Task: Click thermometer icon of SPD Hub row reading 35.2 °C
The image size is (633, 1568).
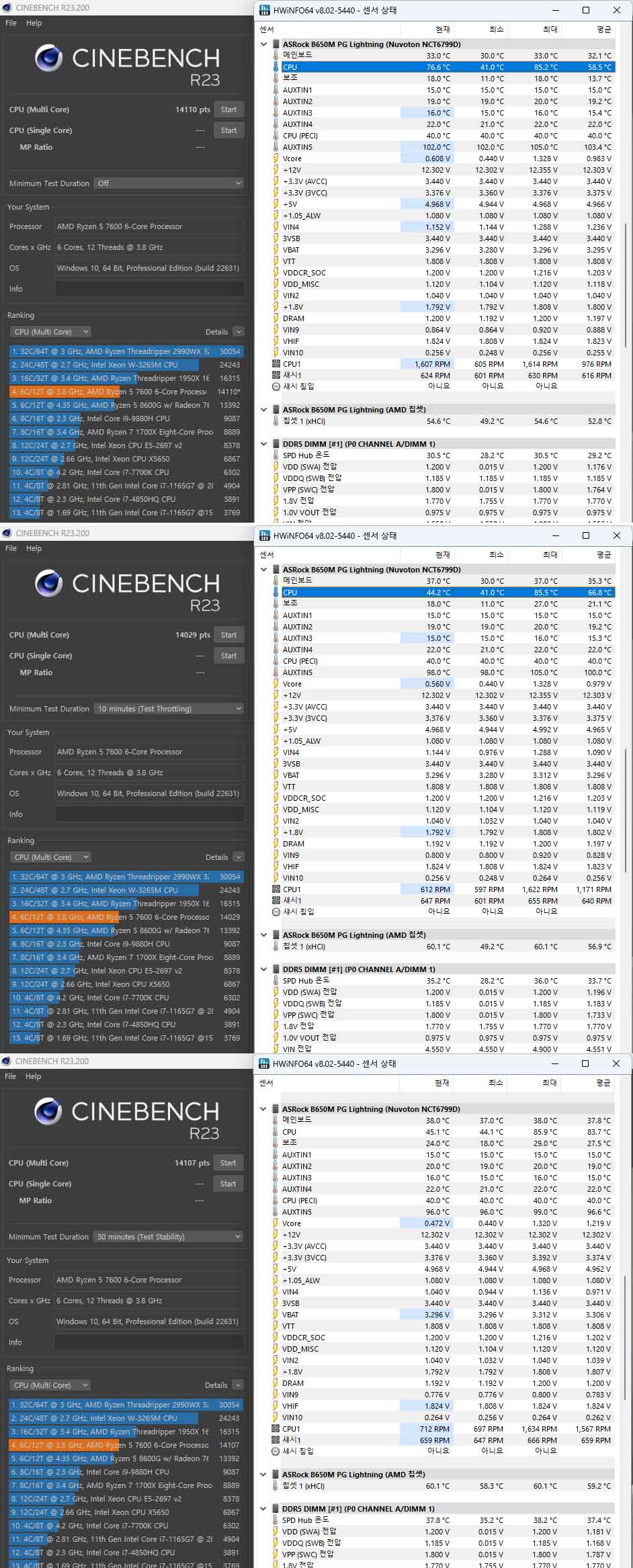Action: click(276, 981)
